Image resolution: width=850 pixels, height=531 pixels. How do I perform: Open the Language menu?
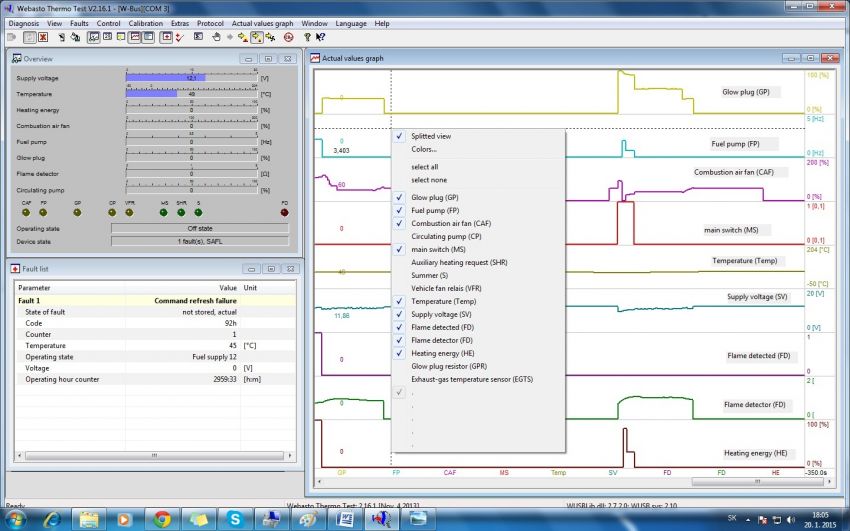coord(351,22)
